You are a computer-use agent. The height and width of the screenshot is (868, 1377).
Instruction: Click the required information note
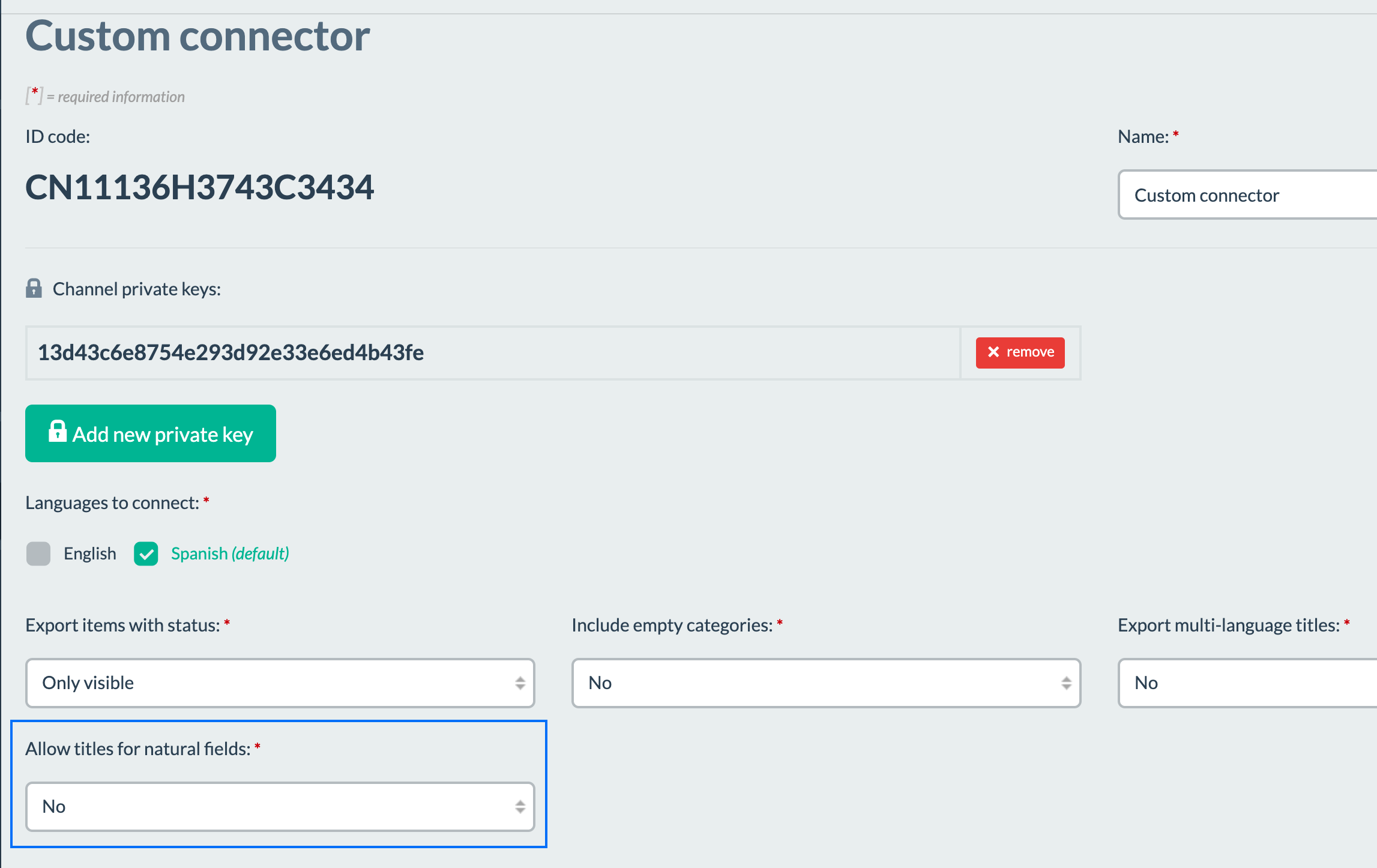[105, 97]
